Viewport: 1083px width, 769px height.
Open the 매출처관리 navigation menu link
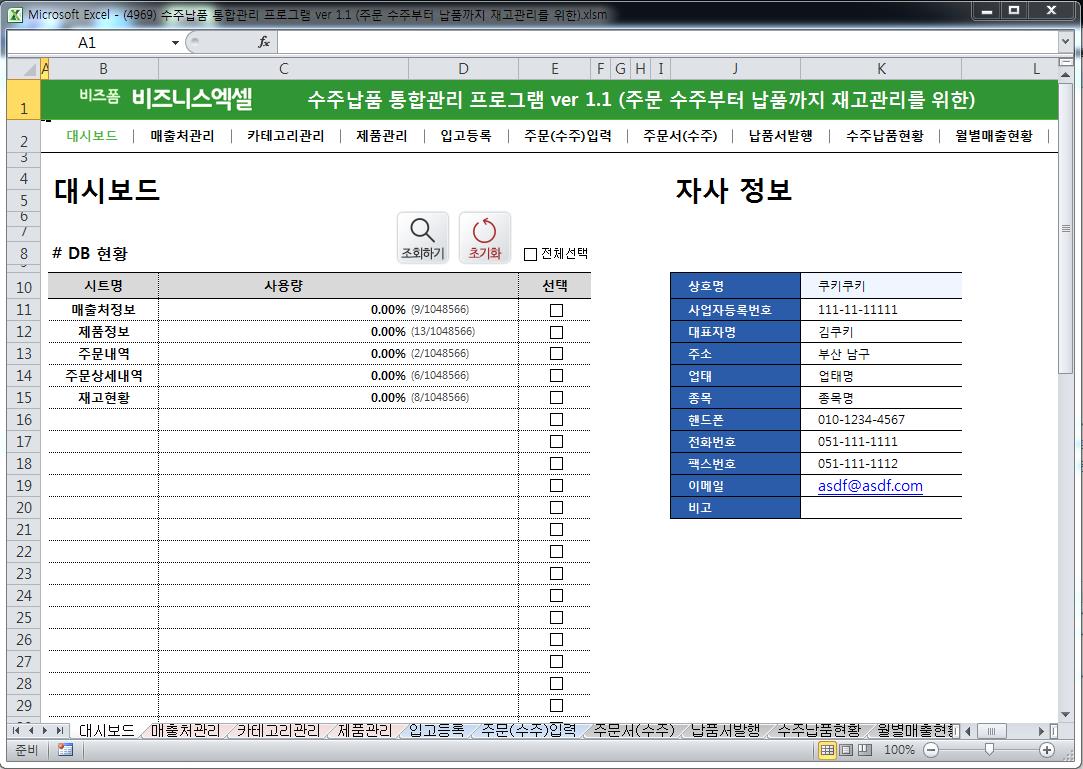(182, 136)
